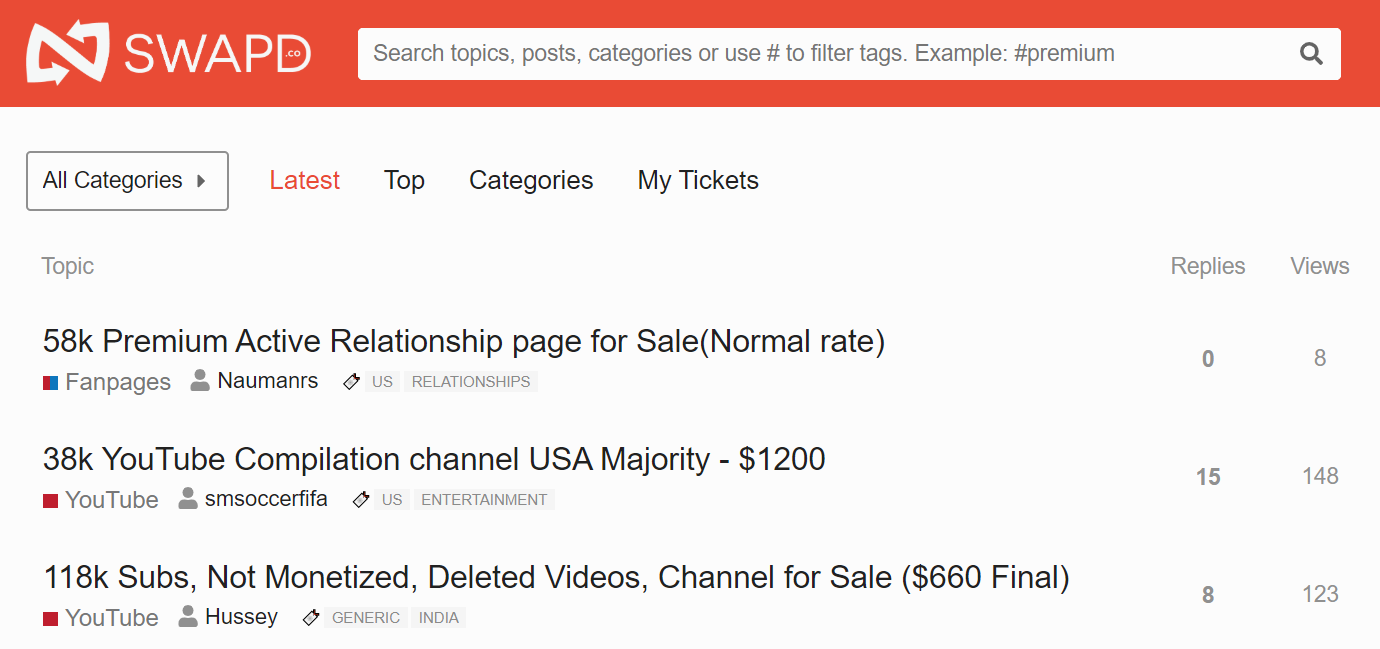Sort topics by the Replies column header
Screen dimensions: 1380x649
(1208, 266)
